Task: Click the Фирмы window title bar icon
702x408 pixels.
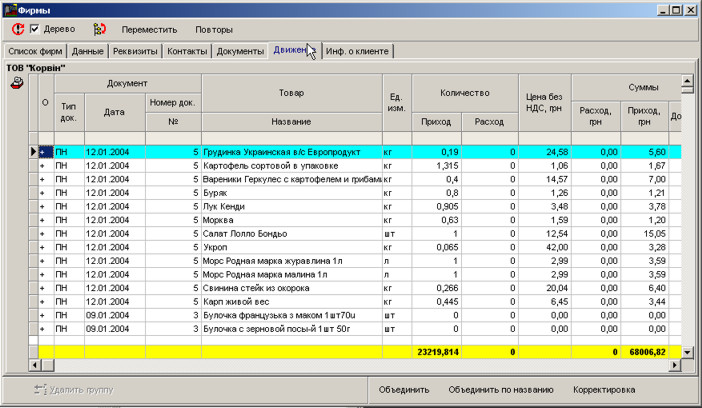Action: coord(9,9)
